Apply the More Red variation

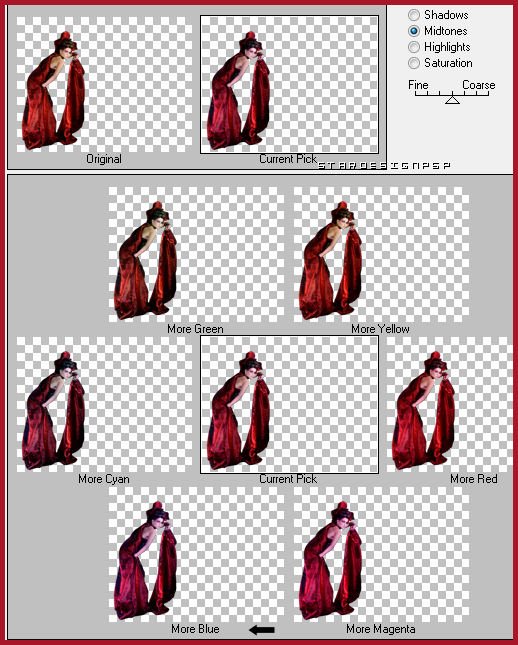click(450, 404)
